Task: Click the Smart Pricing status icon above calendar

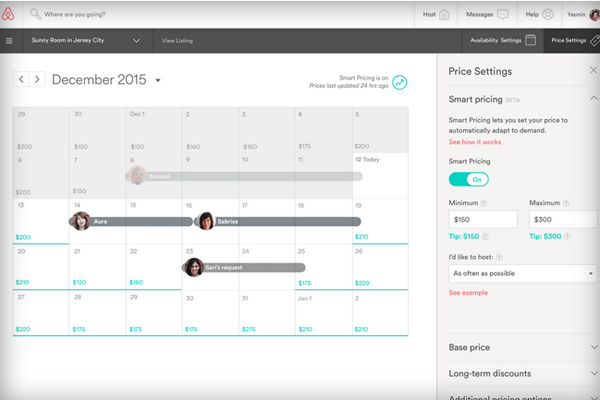Action: point(400,82)
